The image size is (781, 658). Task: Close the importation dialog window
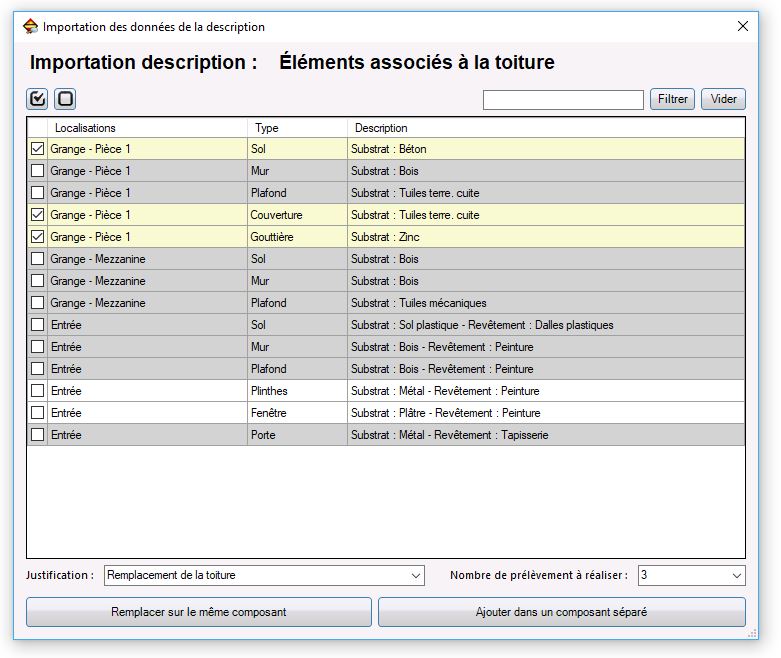pos(743,26)
